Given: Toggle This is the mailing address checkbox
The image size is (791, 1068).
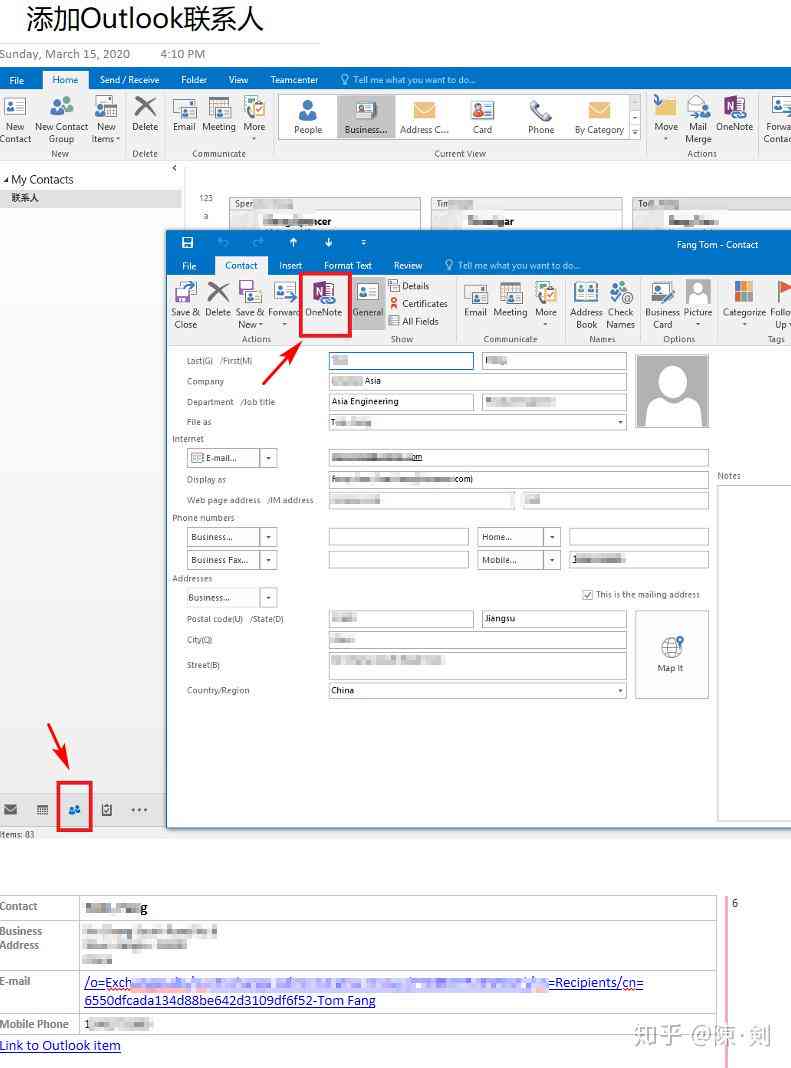Looking at the screenshot, I should click(587, 595).
